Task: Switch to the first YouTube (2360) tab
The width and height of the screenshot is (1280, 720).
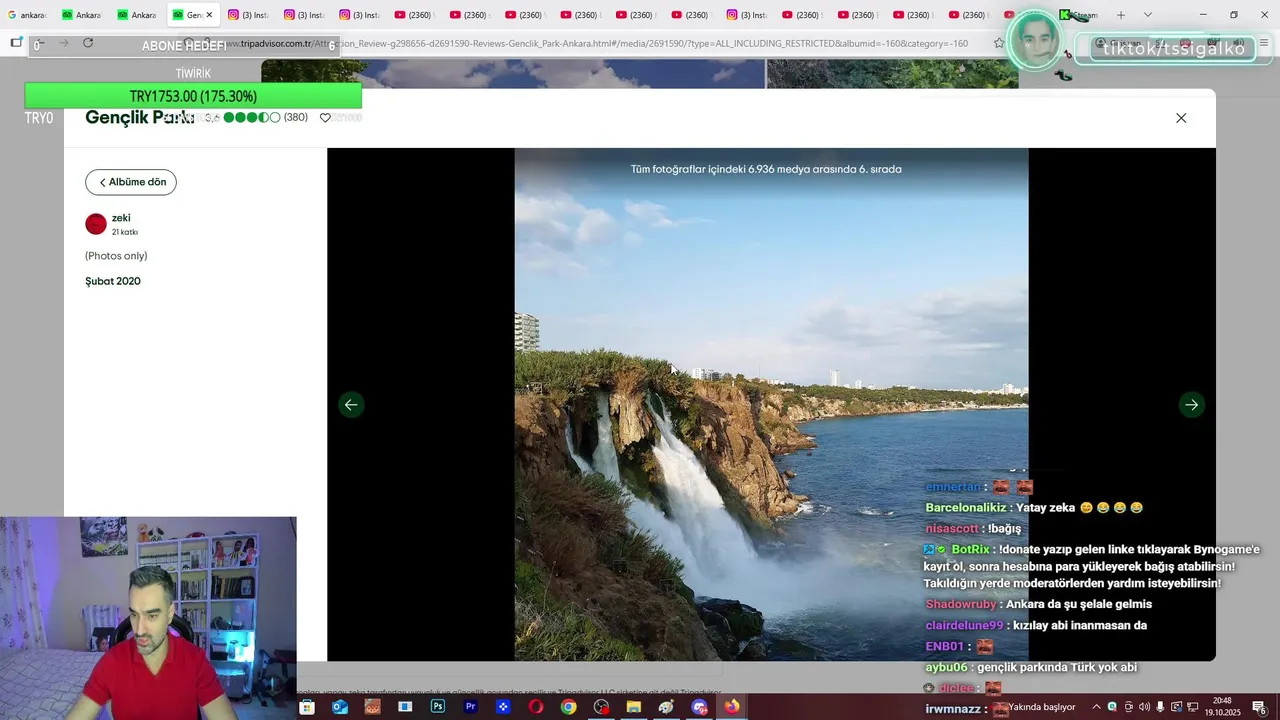Action: tap(415, 15)
